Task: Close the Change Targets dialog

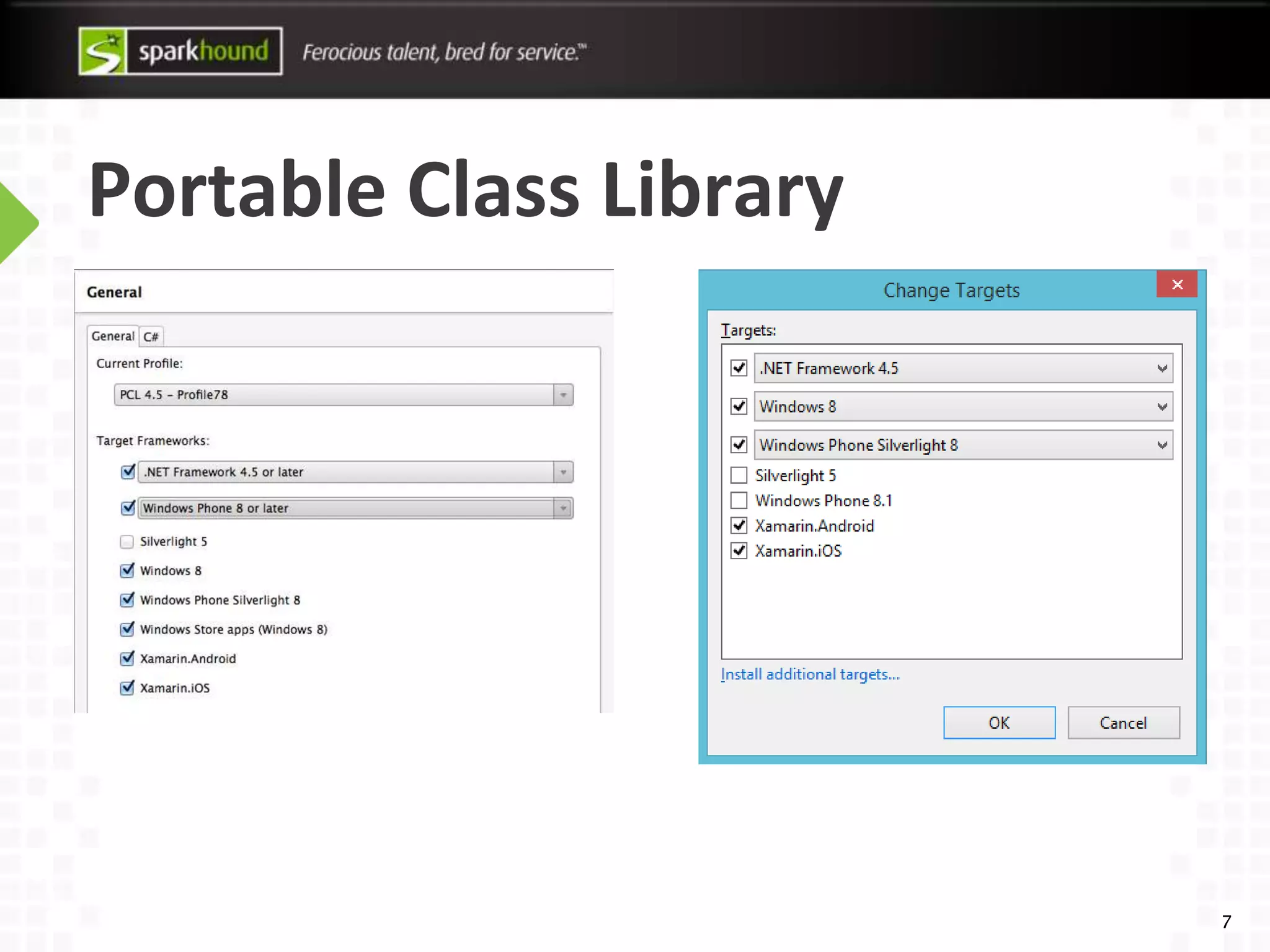Action: 1177,284
